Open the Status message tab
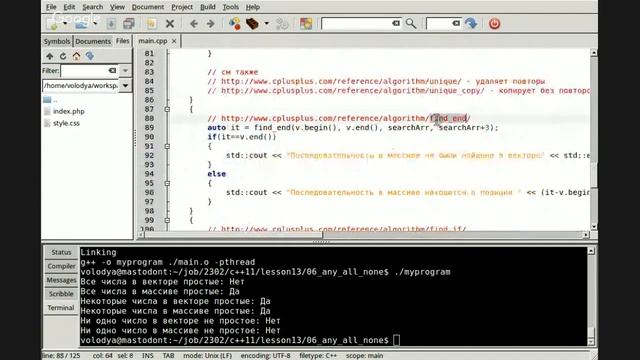This screenshot has height=360, width=640. coord(61,252)
